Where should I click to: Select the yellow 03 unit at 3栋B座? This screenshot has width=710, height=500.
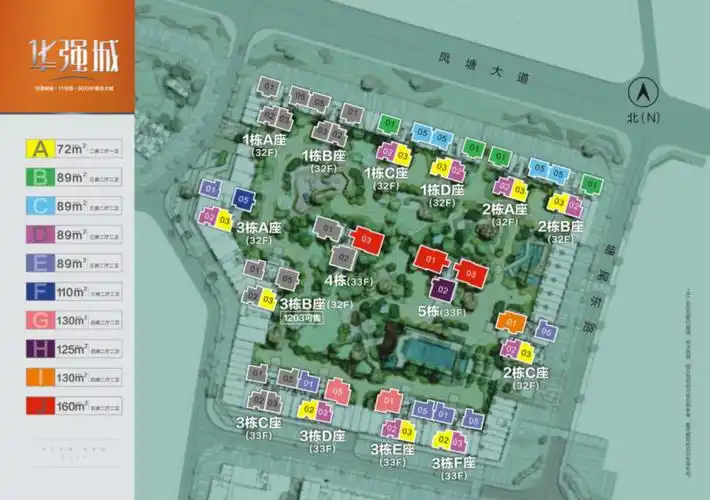coord(267,299)
